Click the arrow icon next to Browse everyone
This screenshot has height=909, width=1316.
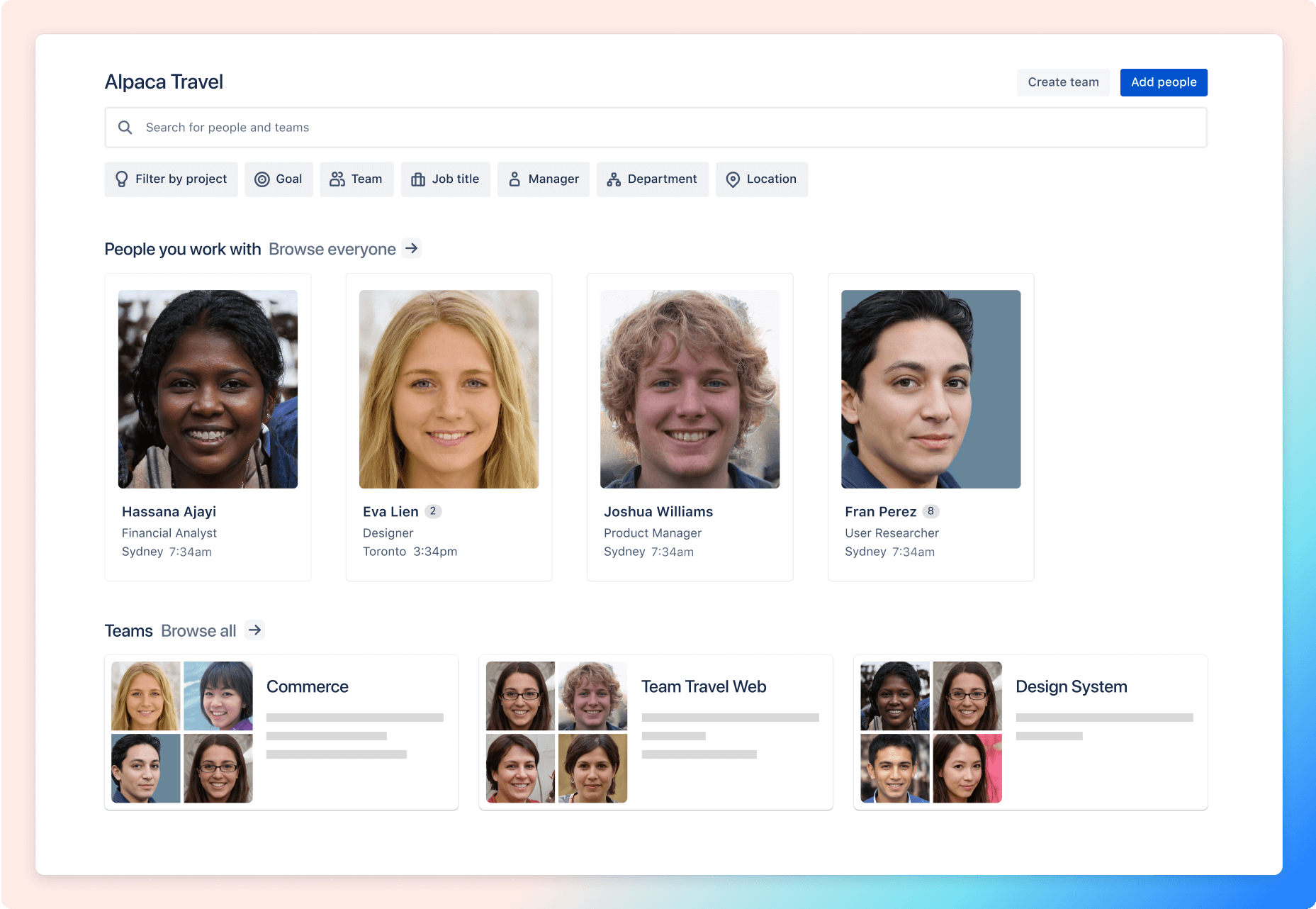411,248
